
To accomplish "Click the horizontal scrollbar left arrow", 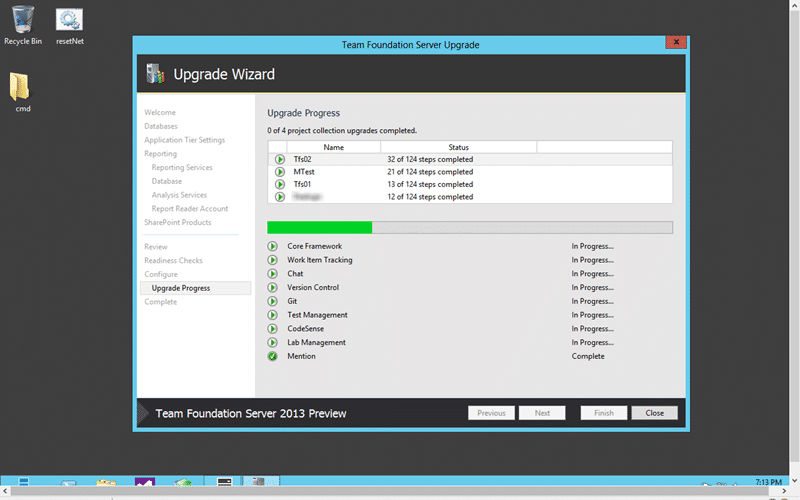I will click(x=5, y=491).
